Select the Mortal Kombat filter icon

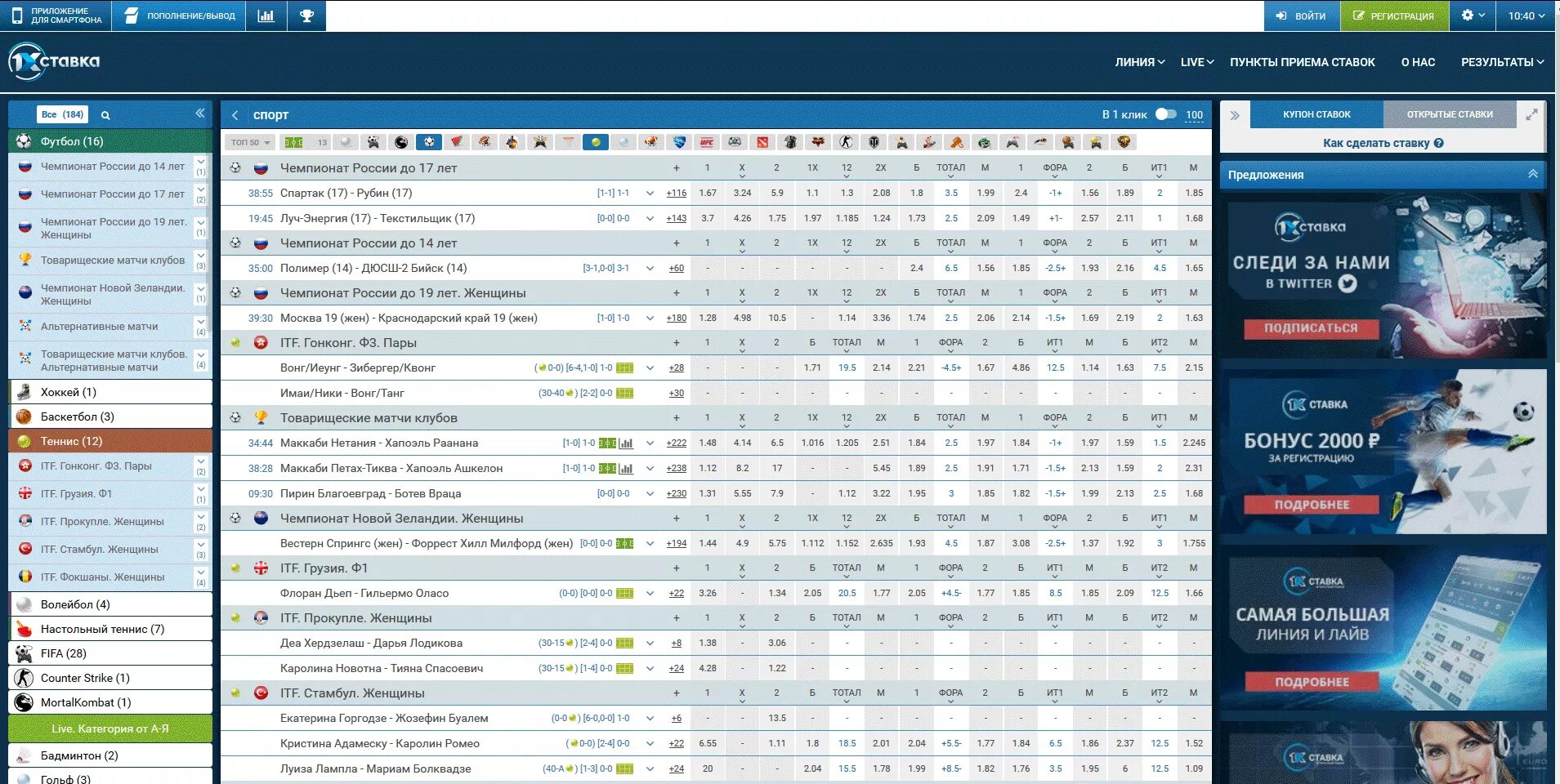point(400,142)
